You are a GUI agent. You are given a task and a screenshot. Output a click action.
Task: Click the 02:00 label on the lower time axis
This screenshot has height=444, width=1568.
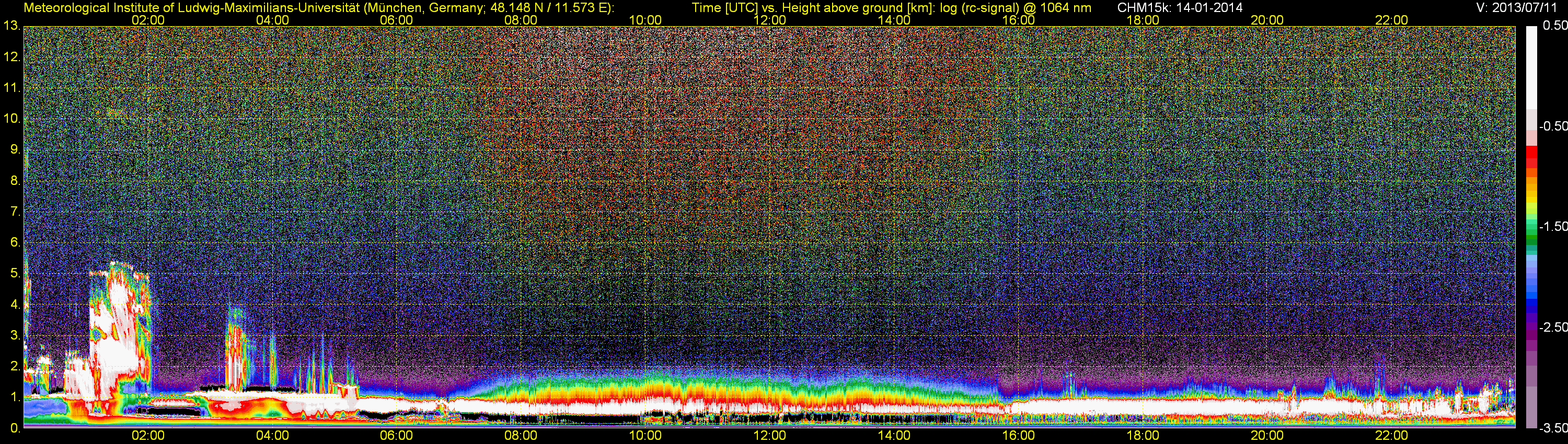[148, 436]
